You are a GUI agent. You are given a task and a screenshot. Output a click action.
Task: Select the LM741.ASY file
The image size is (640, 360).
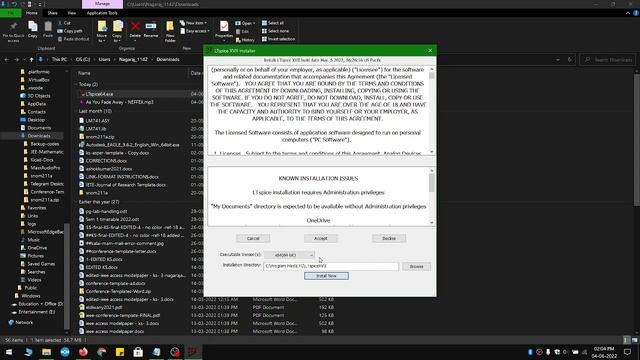click(x=98, y=121)
